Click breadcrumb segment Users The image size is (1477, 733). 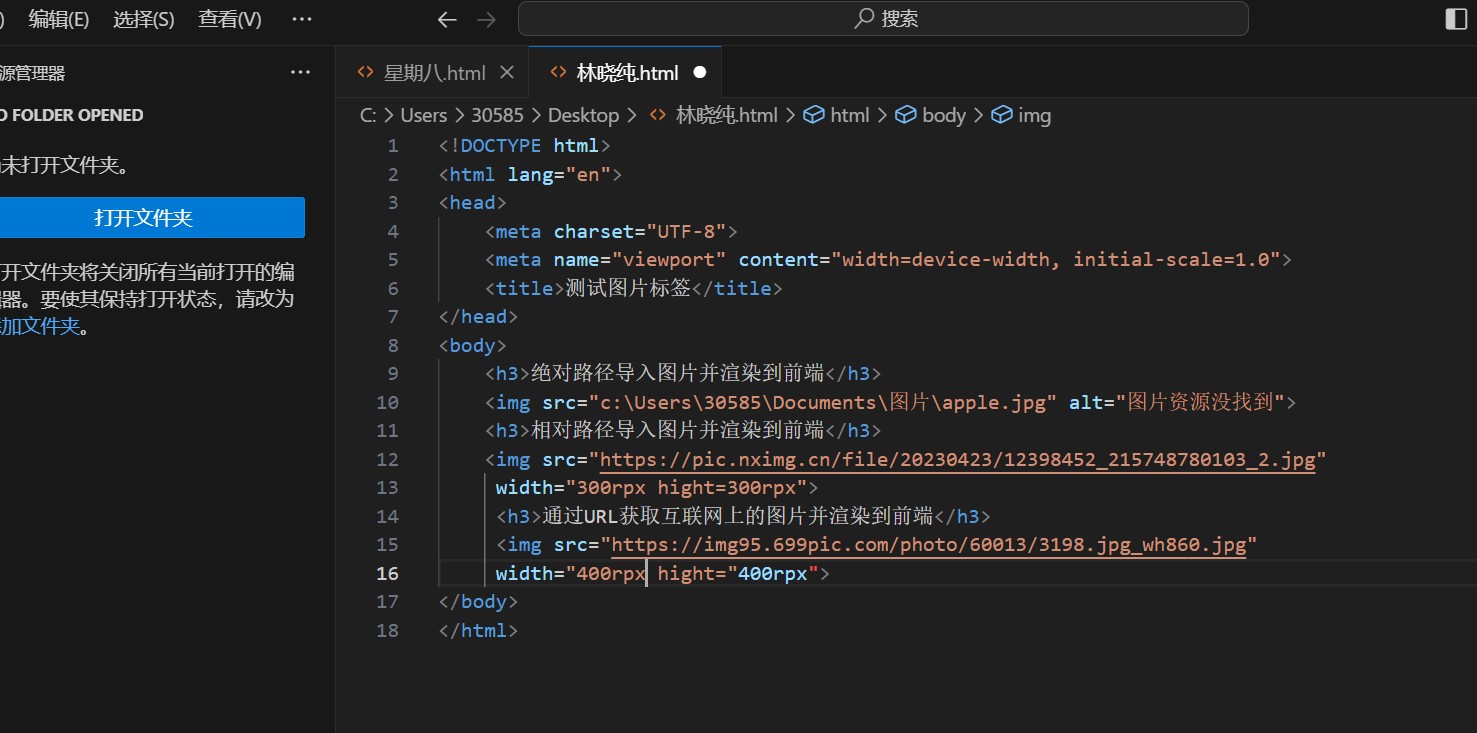pyautogui.click(x=424, y=115)
